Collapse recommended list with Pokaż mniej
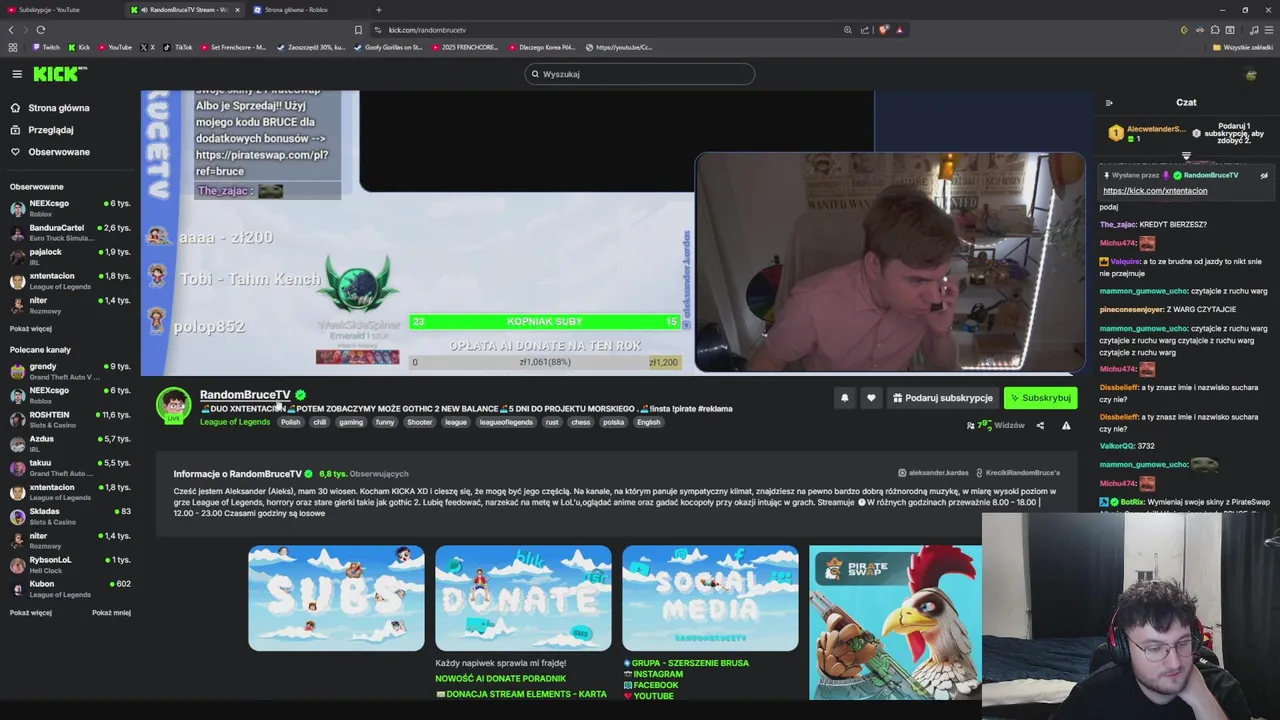Viewport: 1280px width, 720px height. [111, 612]
